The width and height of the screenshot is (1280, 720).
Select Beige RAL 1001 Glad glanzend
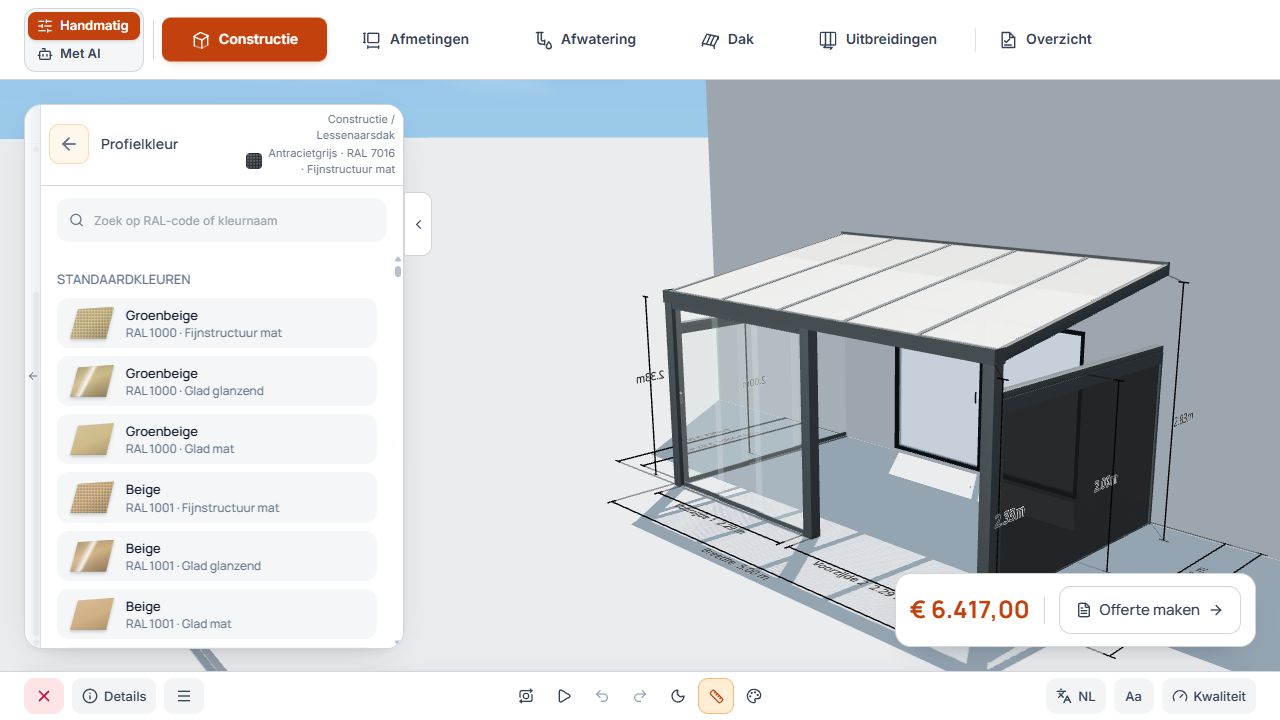[x=217, y=556]
